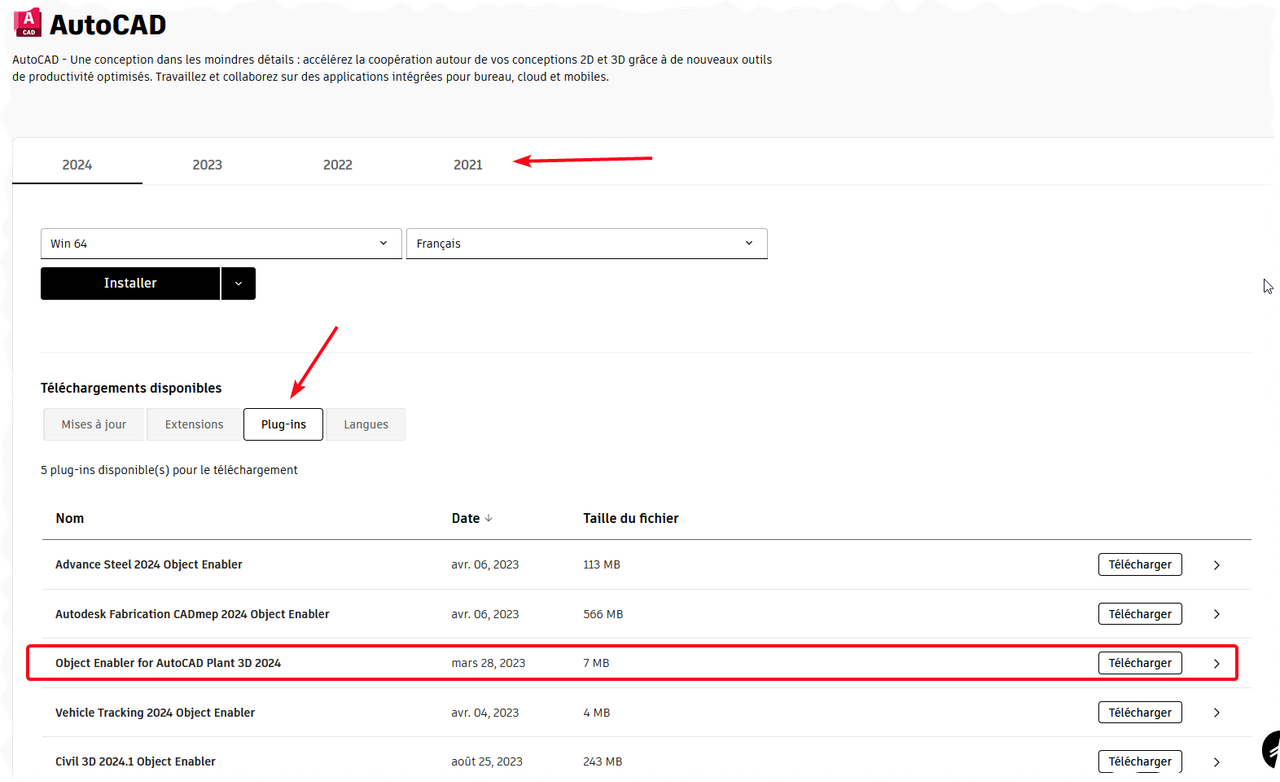Sort by the Date column header
Screen dimensions: 1280x782
click(x=465, y=518)
